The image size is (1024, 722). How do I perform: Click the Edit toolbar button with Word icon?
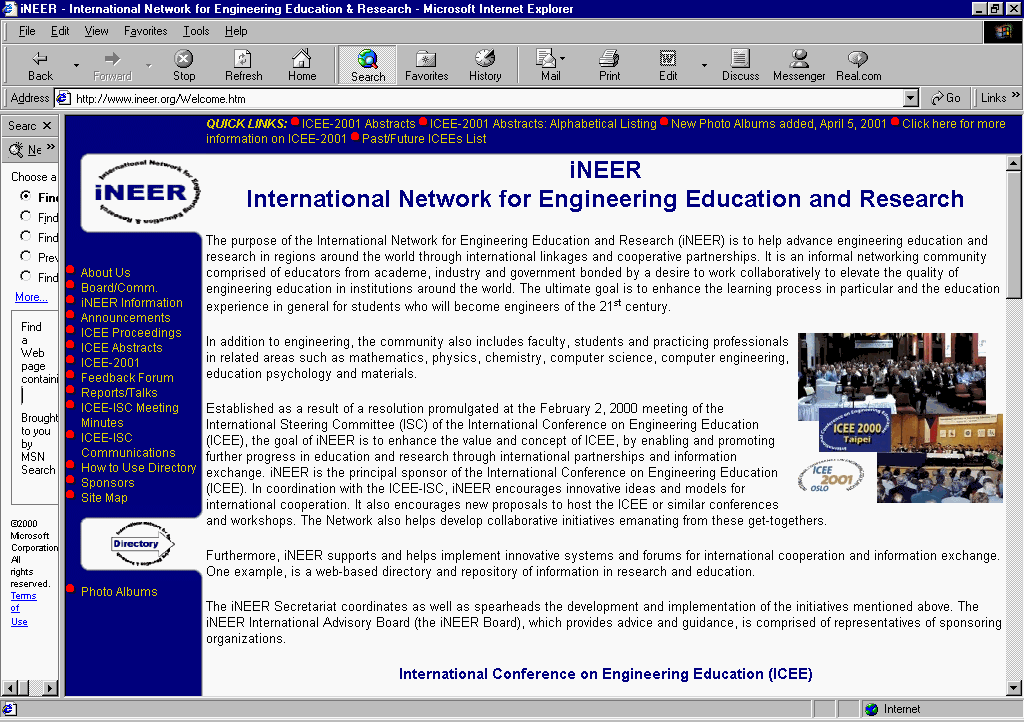tap(668, 65)
